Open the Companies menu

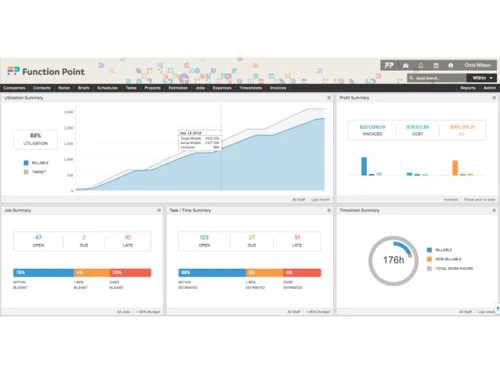tap(14, 88)
